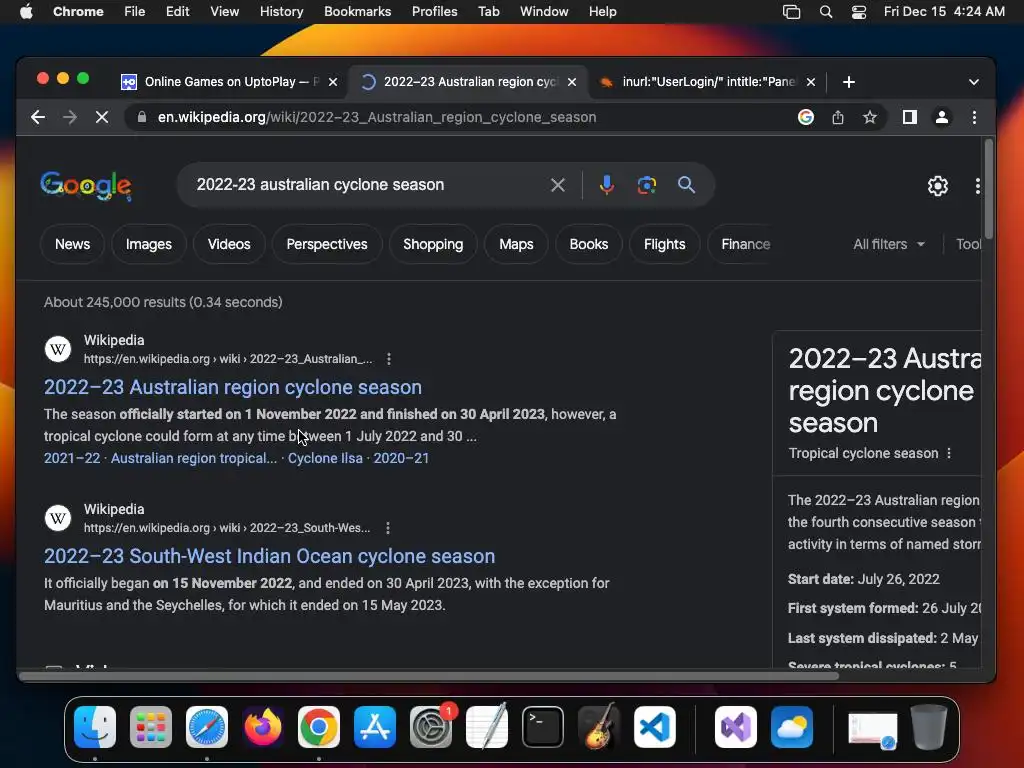The width and height of the screenshot is (1024, 768).
Task: Open Launchpad from the dock
Action: coord(151,727)
